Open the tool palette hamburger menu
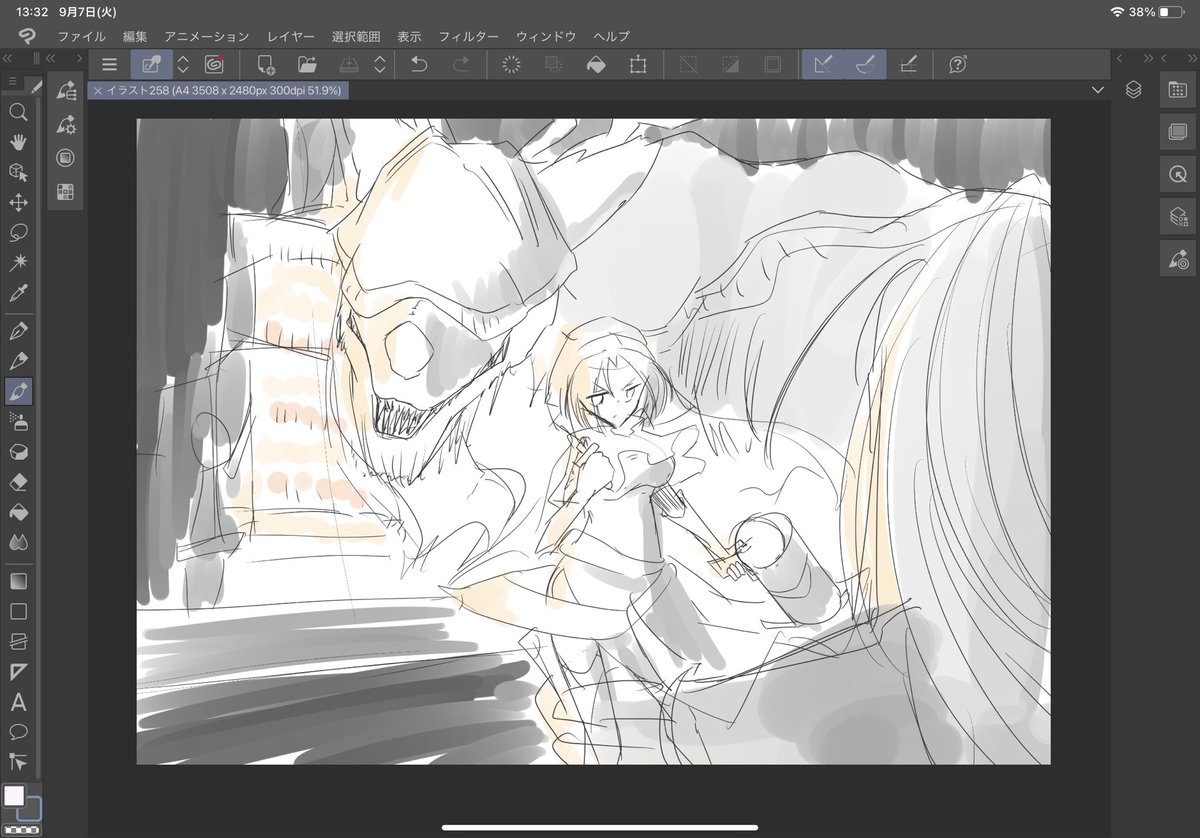The width and height of the screenshot is (1200, 838). (11, 81)
